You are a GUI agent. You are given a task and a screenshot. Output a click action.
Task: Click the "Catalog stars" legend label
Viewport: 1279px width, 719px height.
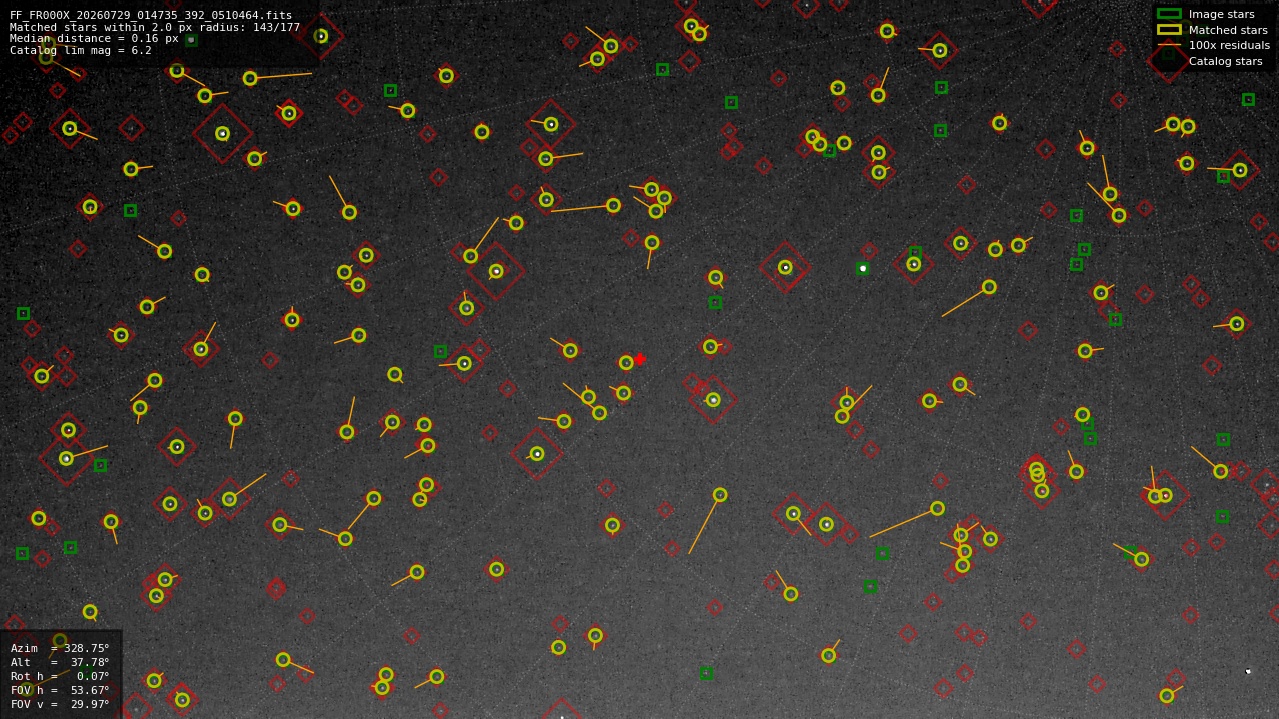tap(1225, 61)
